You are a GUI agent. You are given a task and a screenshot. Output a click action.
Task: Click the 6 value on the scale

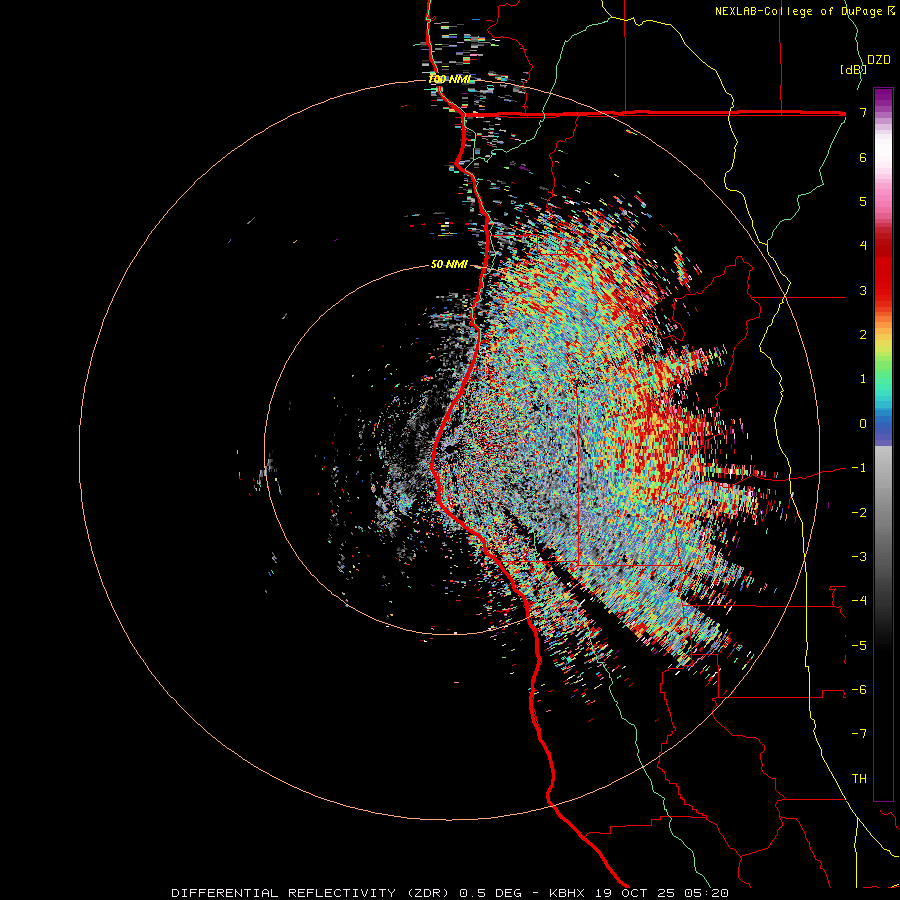click(x=863, y=157)
